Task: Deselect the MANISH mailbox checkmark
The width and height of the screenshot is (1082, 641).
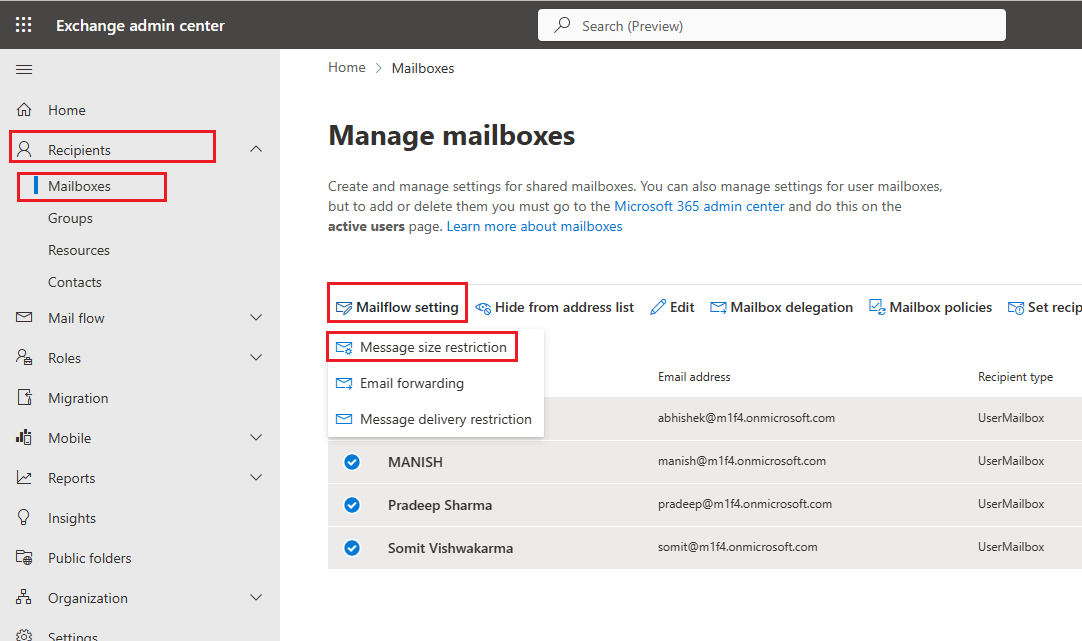Action: click(352, 462)
